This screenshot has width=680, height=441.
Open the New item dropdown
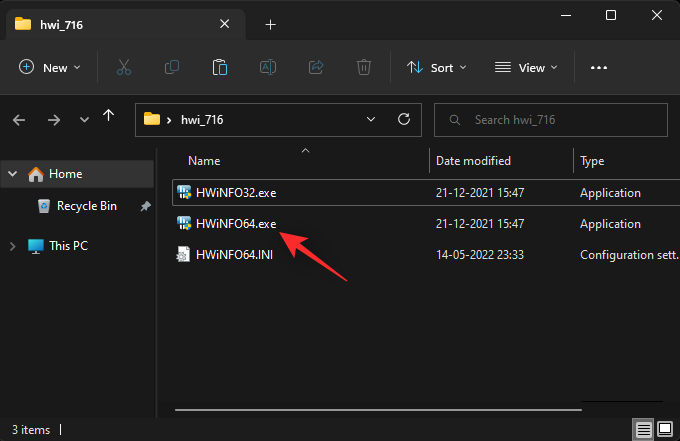coord(50,68)
